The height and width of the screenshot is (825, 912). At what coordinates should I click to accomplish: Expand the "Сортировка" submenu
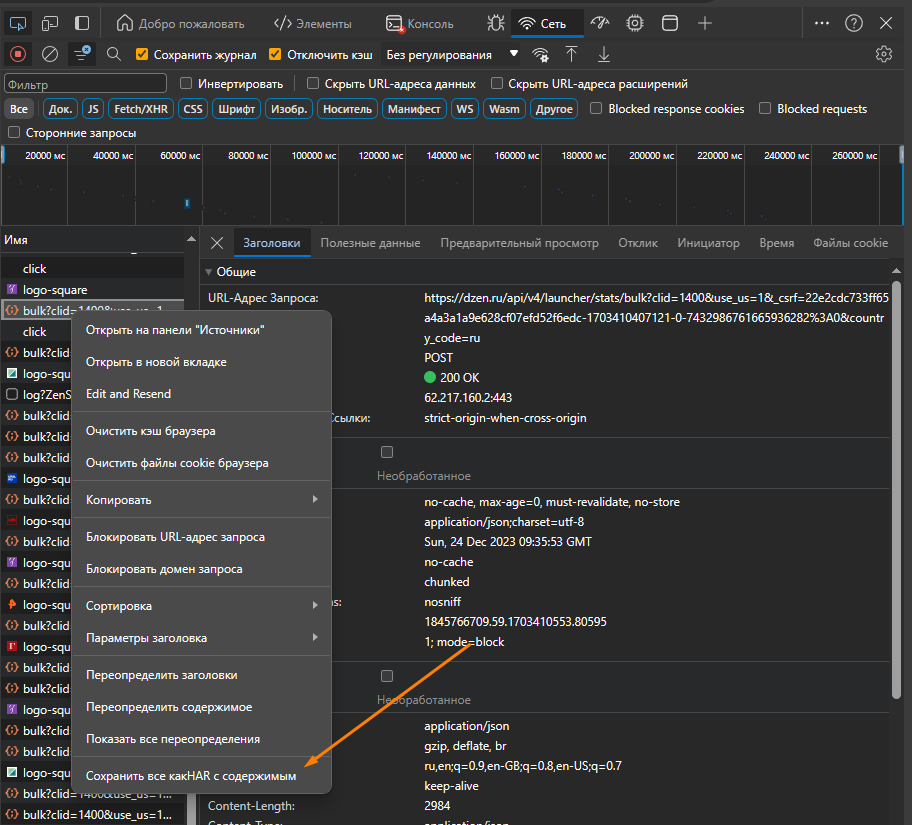(x=202, y=606)
